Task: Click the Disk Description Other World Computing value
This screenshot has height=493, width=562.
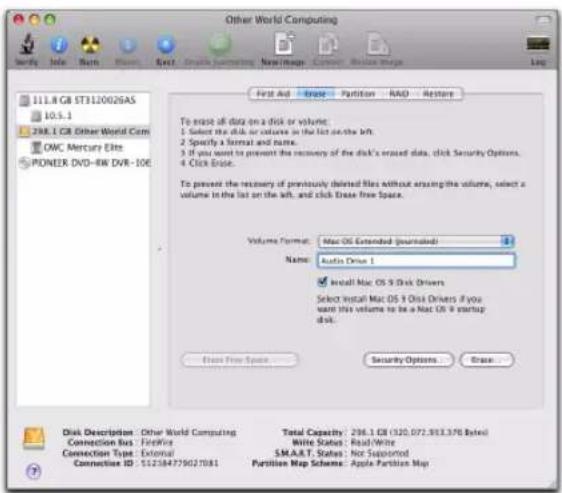Action: tap(189, 432)
